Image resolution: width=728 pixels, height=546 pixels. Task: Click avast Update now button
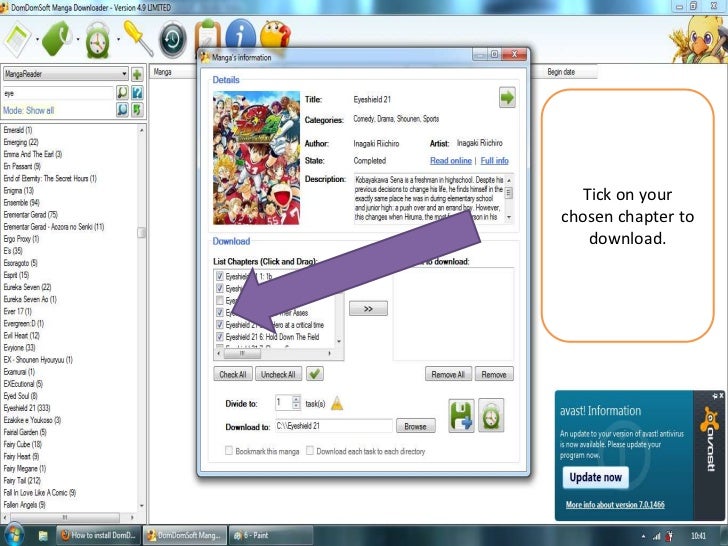[596, 477]
